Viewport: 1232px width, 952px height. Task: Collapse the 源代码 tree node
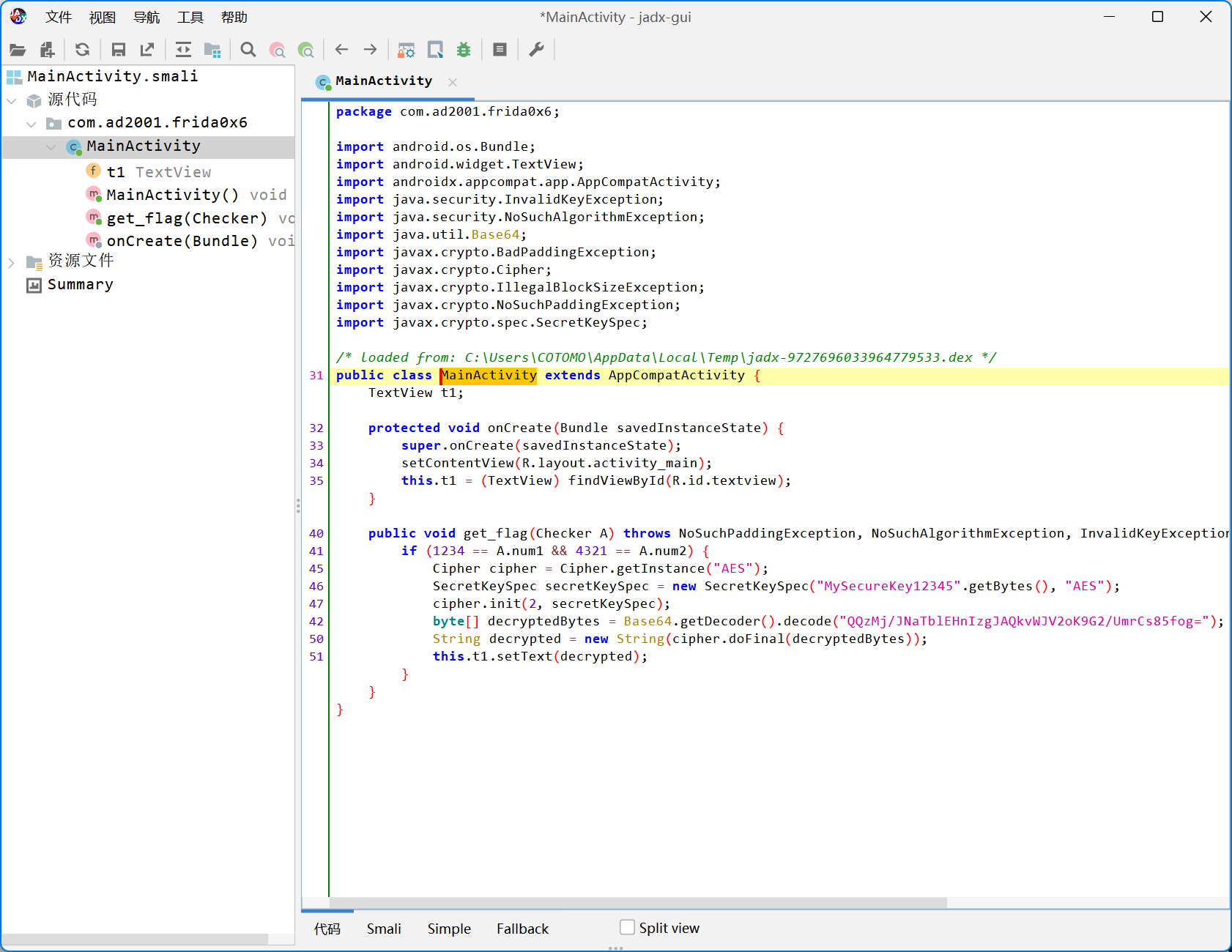click(x=12, y=100)
